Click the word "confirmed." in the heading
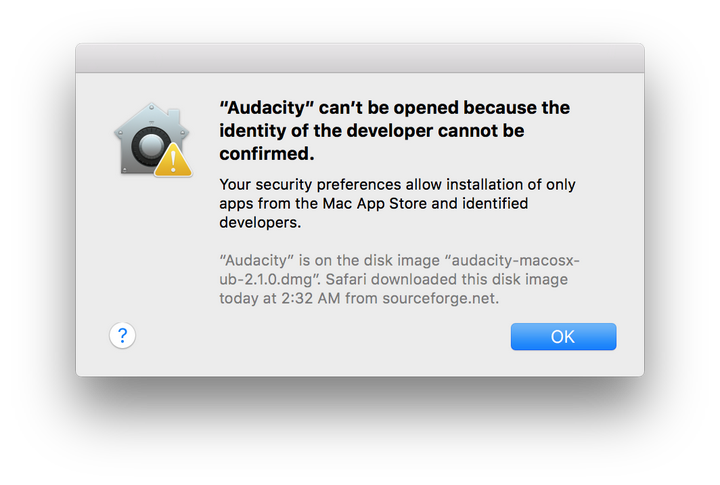 tap(267, 154)
